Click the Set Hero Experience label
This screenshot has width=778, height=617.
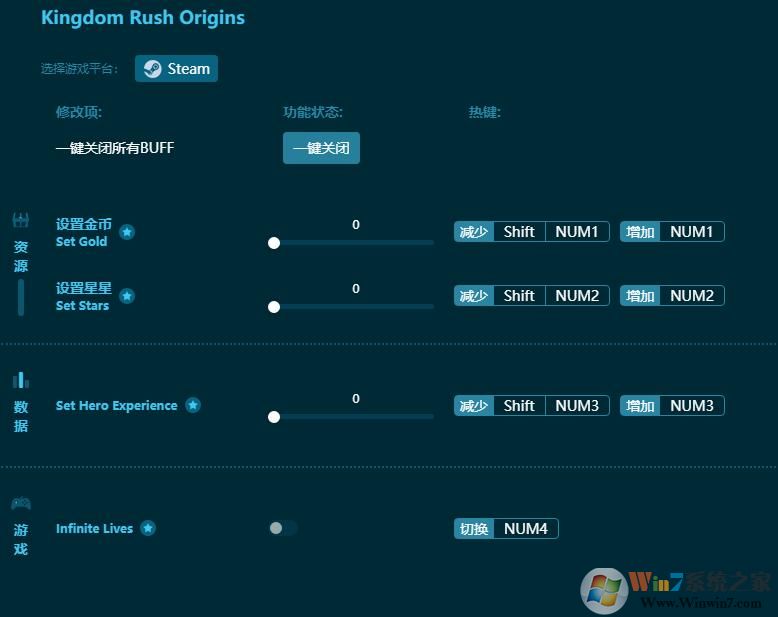coord(117,406)
